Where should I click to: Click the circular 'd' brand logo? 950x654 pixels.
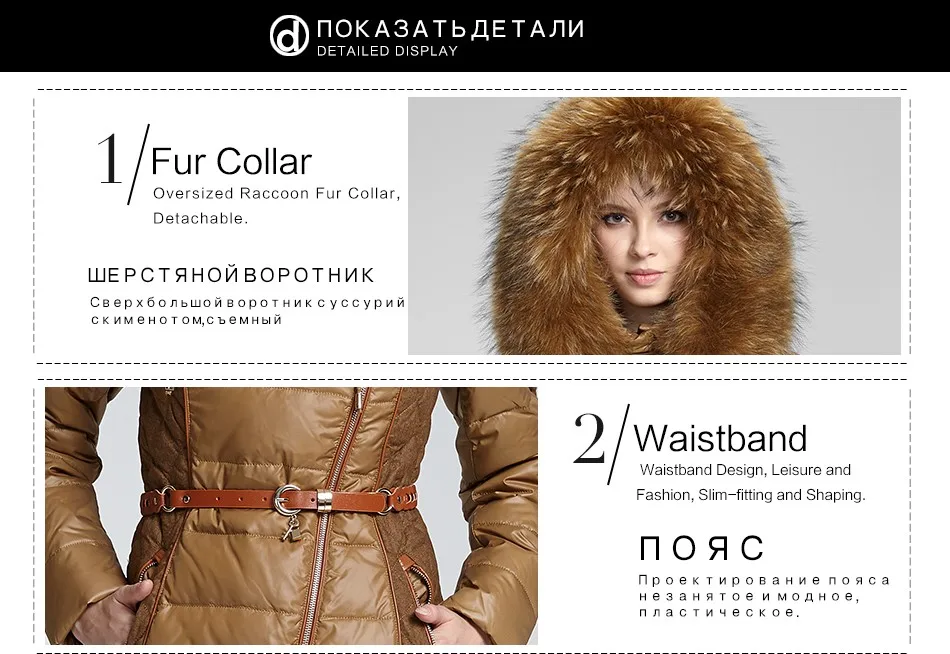290,36
